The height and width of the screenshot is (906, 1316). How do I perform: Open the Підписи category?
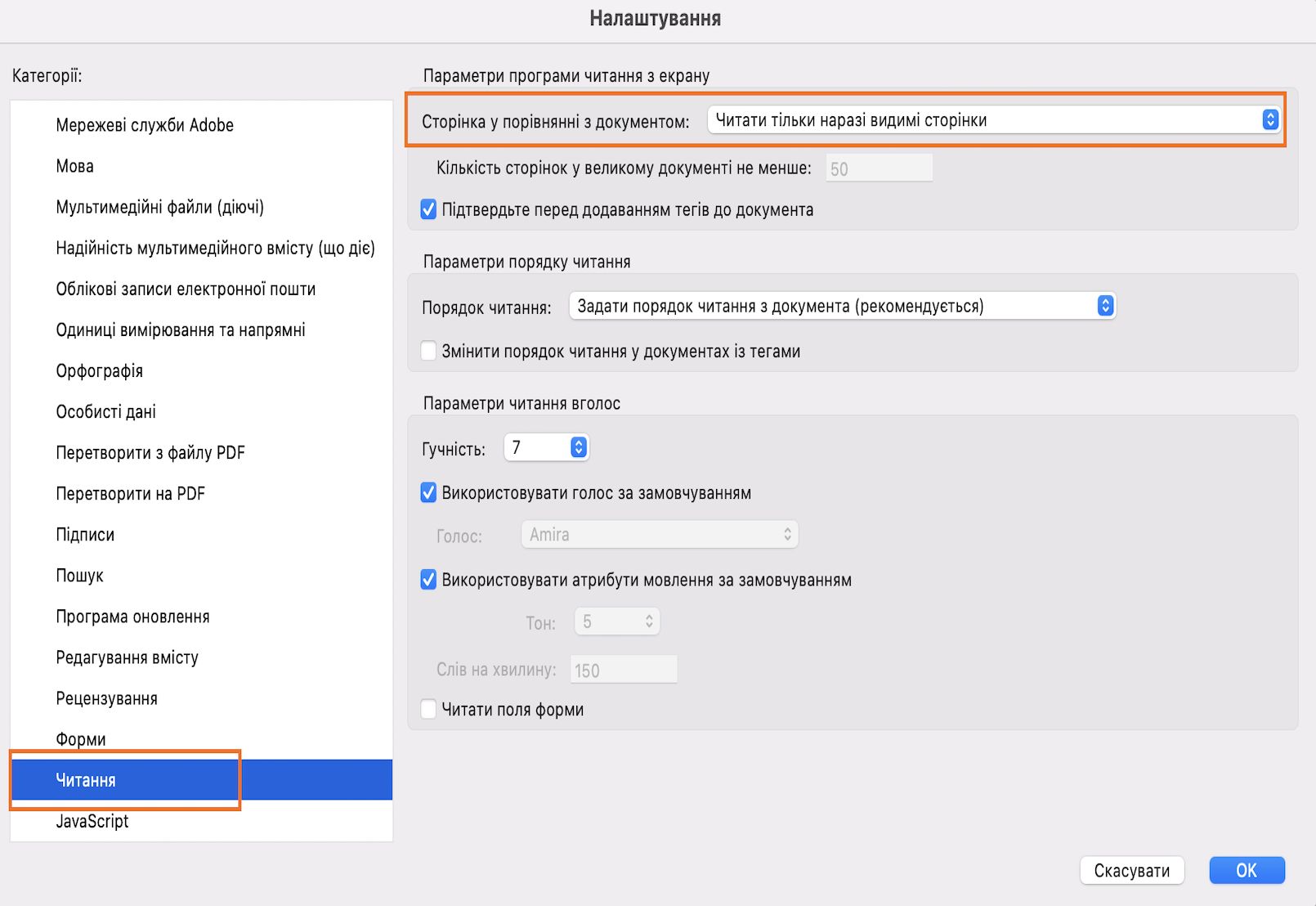click(85, 535)
